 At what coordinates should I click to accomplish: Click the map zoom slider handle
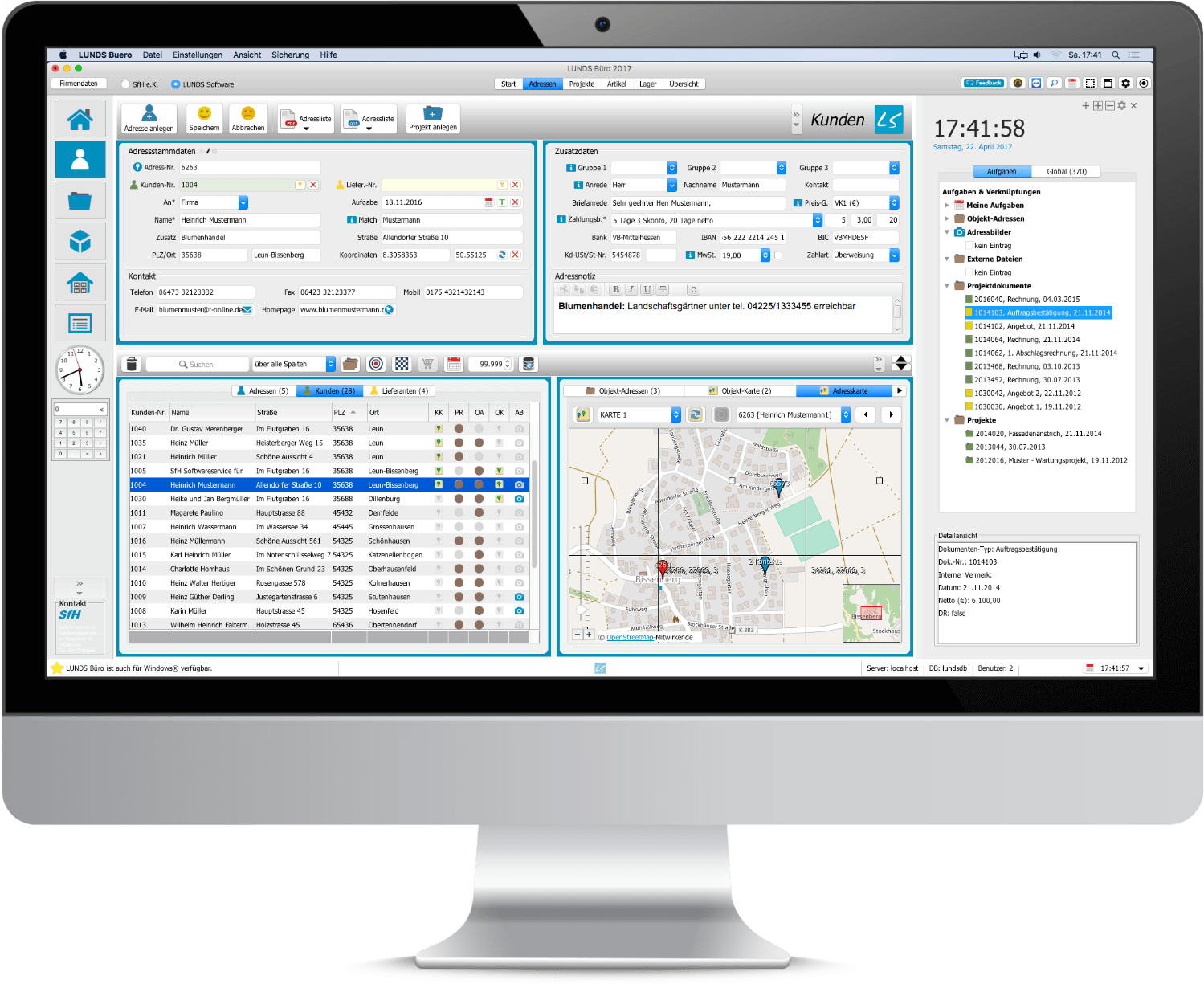pyautogui.click(x=582, y=610)
